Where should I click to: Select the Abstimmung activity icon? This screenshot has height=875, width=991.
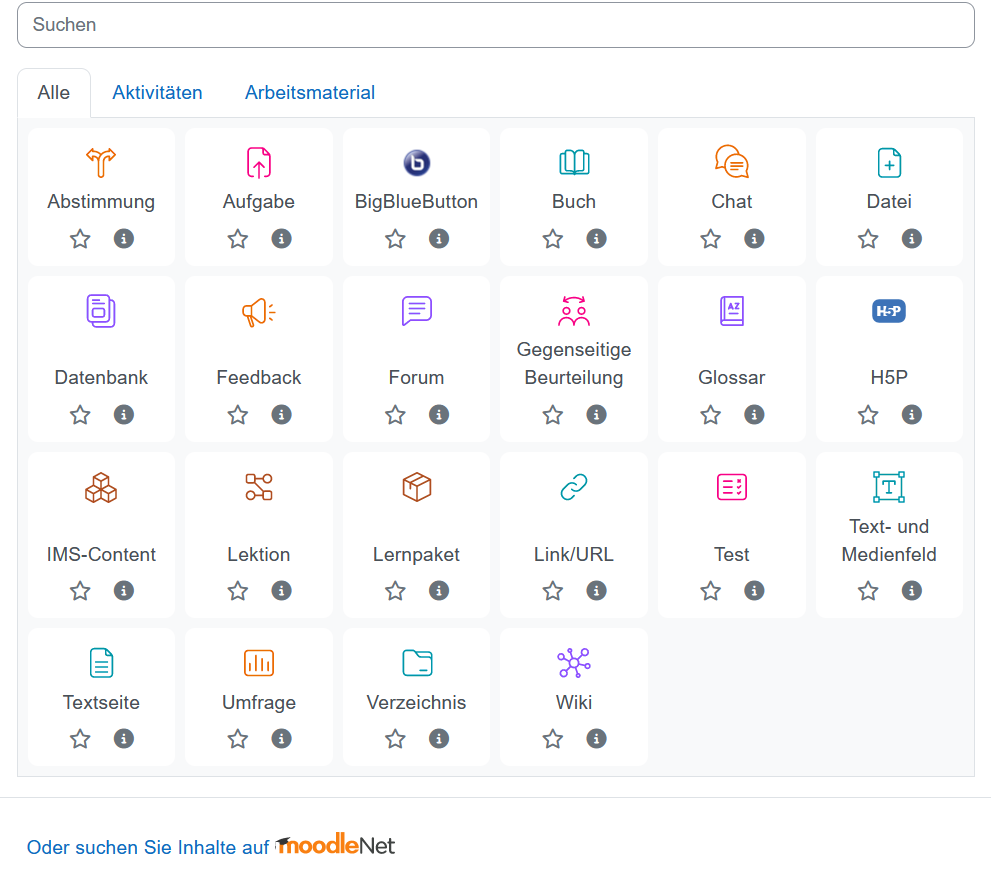pos(101,162)
